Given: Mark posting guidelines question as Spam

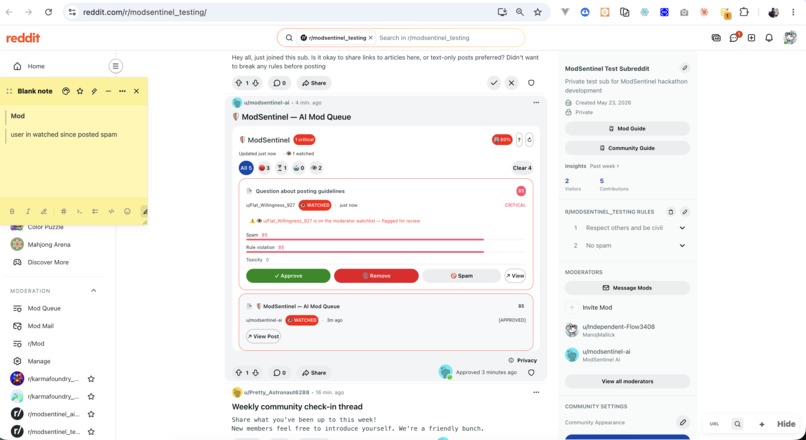Looking at the screenshot, I should [461, 276].
